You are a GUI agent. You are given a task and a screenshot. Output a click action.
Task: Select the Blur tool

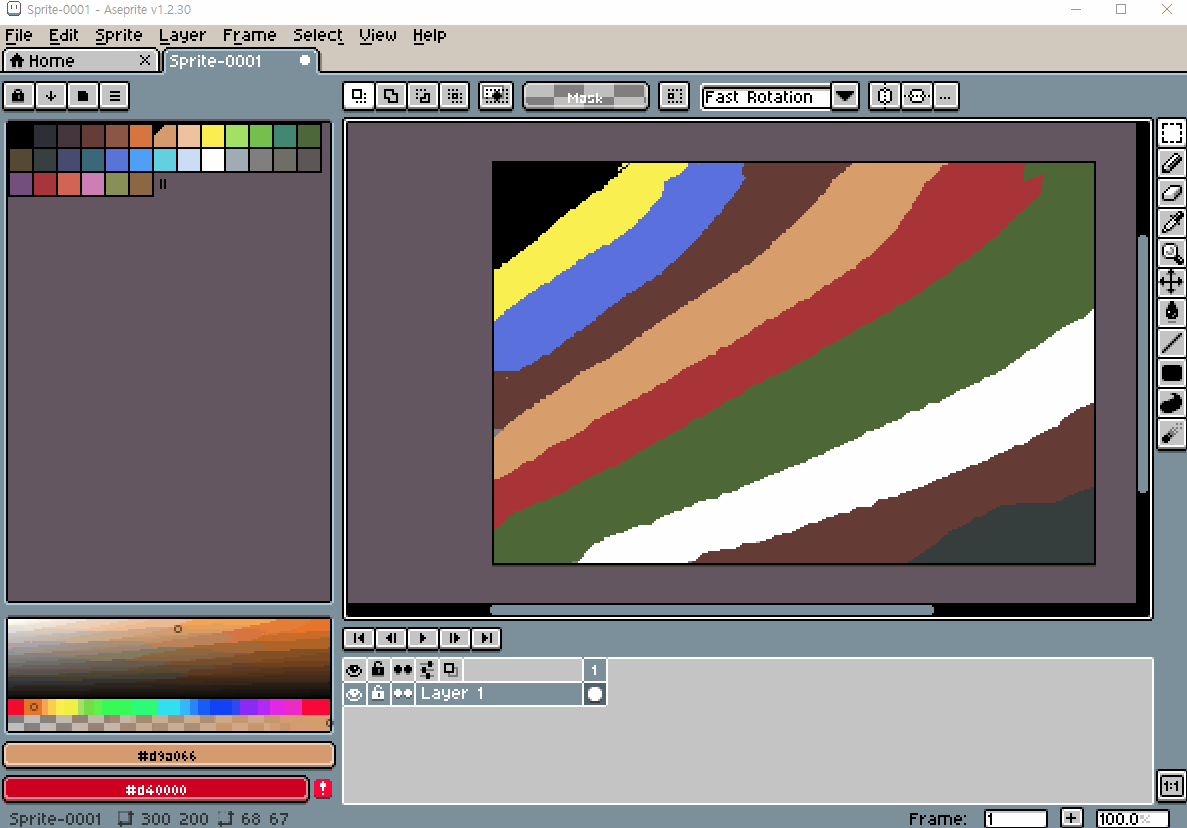pyautogui.click(x=1171, y=434)
